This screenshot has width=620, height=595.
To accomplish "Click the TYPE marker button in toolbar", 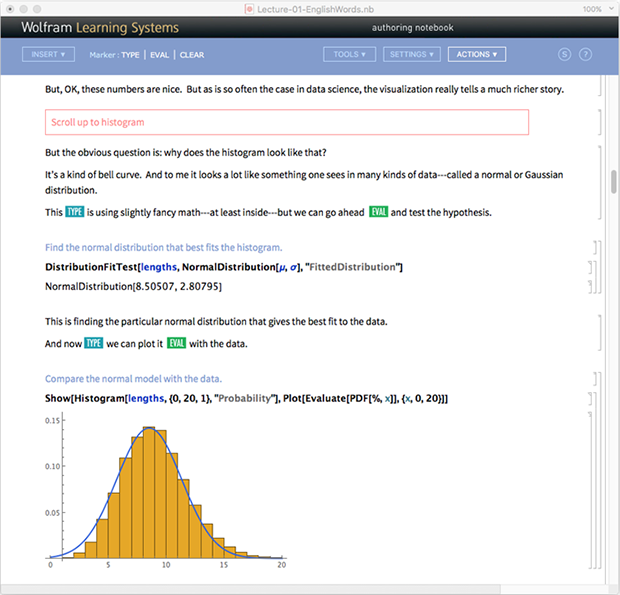I will (130, 55).
